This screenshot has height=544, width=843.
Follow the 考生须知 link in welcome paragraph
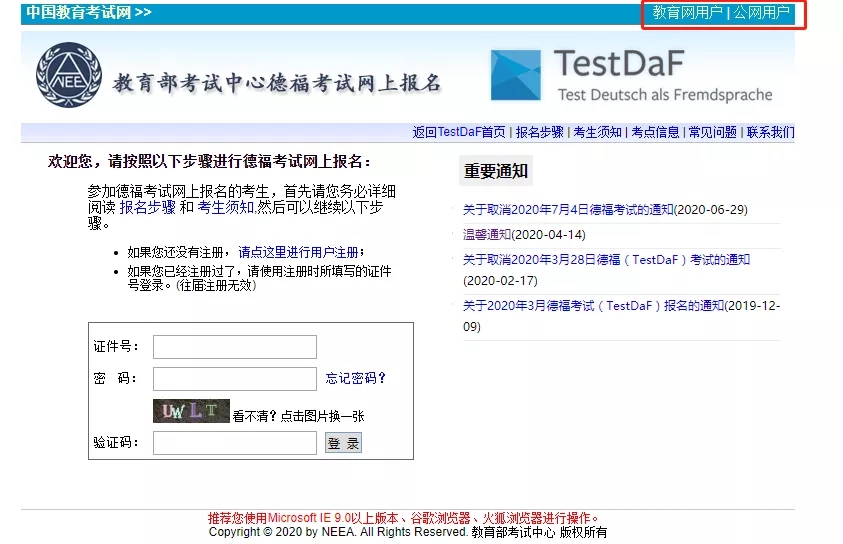coord(225,207)
